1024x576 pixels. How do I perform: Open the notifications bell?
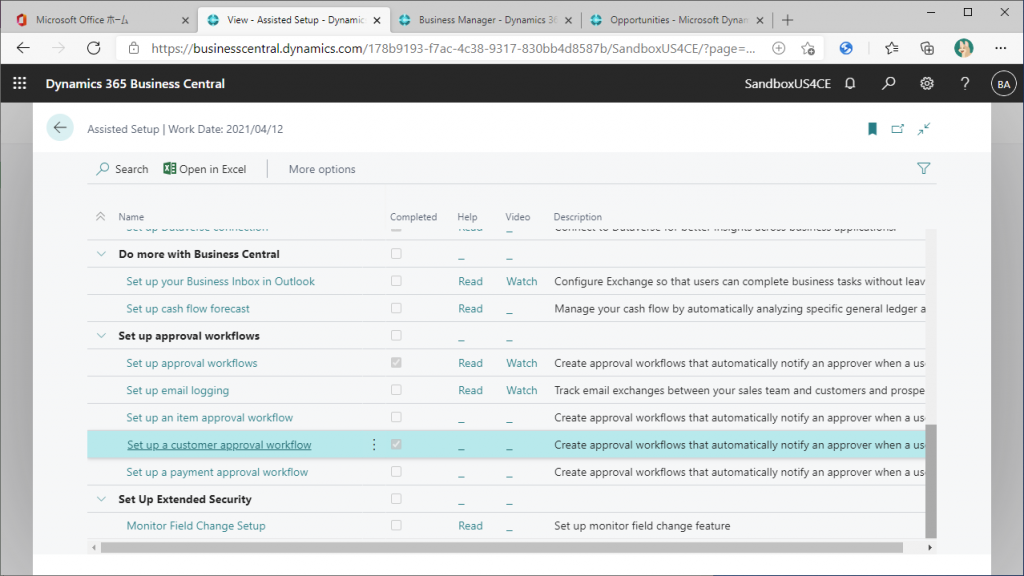(850, 84)
